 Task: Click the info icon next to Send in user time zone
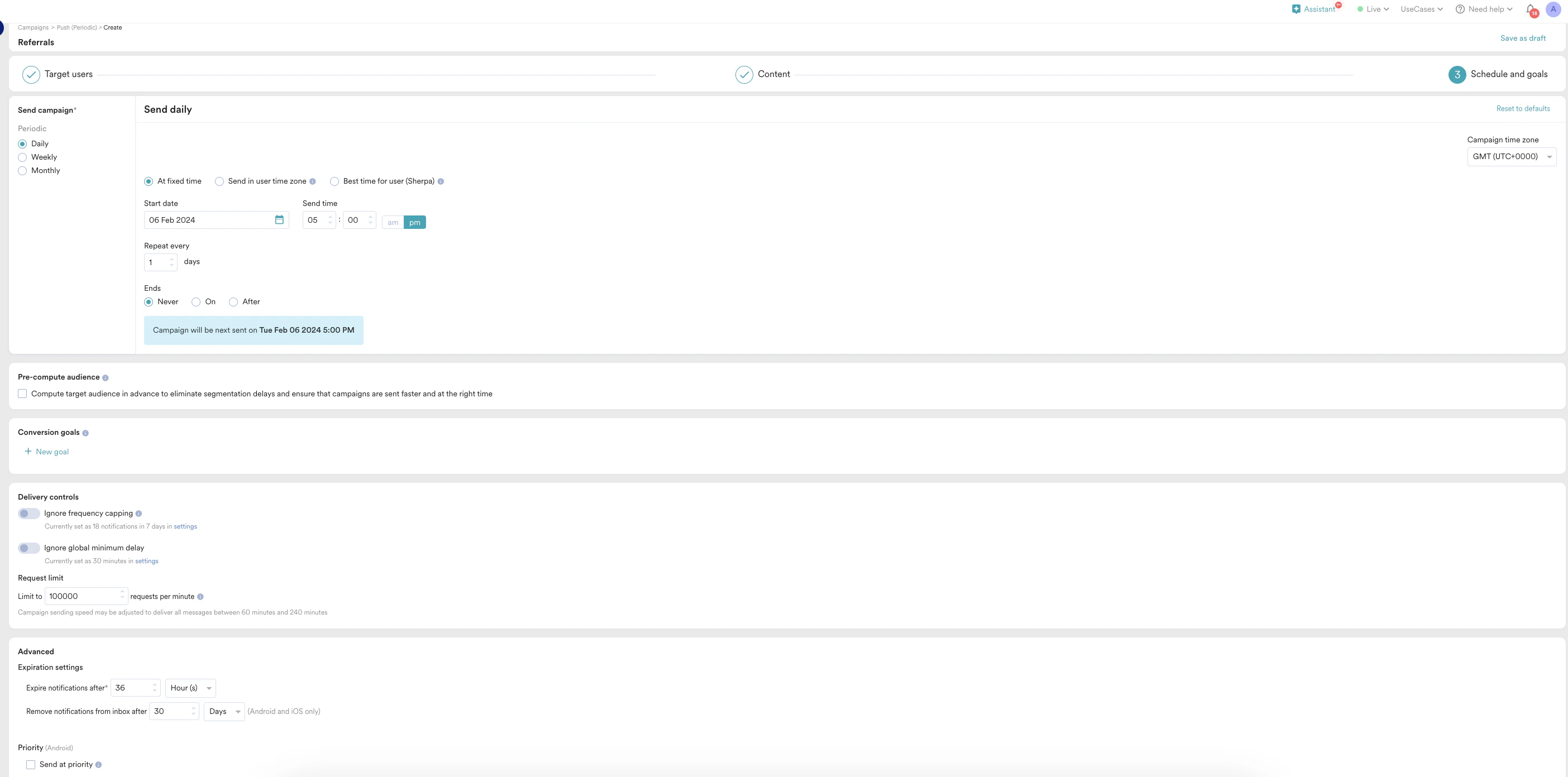pyautogui.click(x=313, y=181)
